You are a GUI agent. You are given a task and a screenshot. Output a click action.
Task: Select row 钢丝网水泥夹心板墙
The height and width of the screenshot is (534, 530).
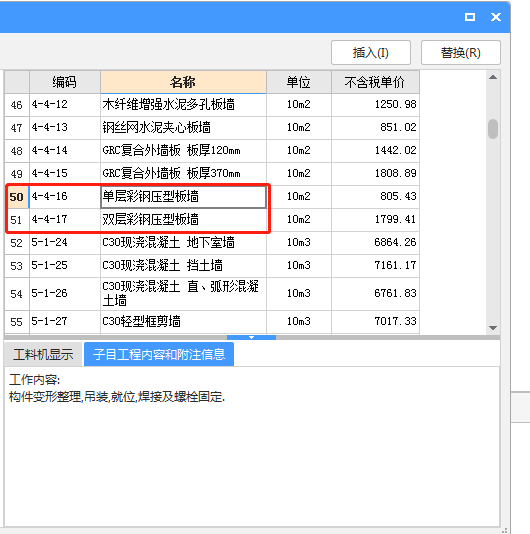coord(212,128)
